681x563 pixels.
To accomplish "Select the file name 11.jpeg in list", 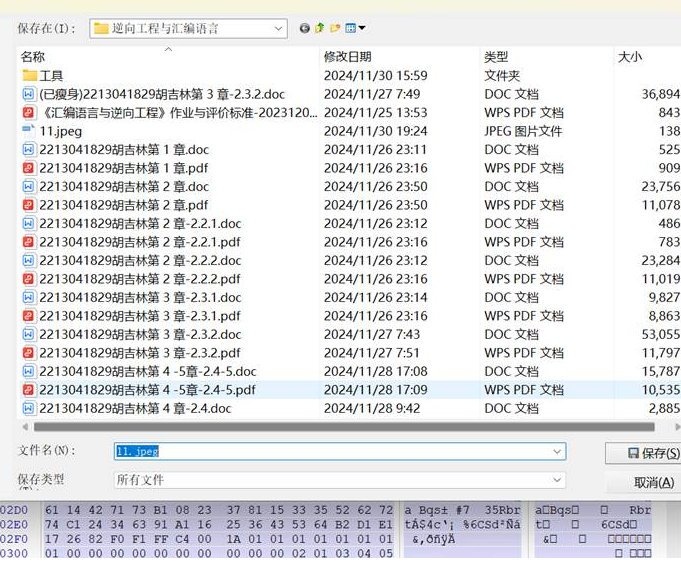I will (61, 131).
